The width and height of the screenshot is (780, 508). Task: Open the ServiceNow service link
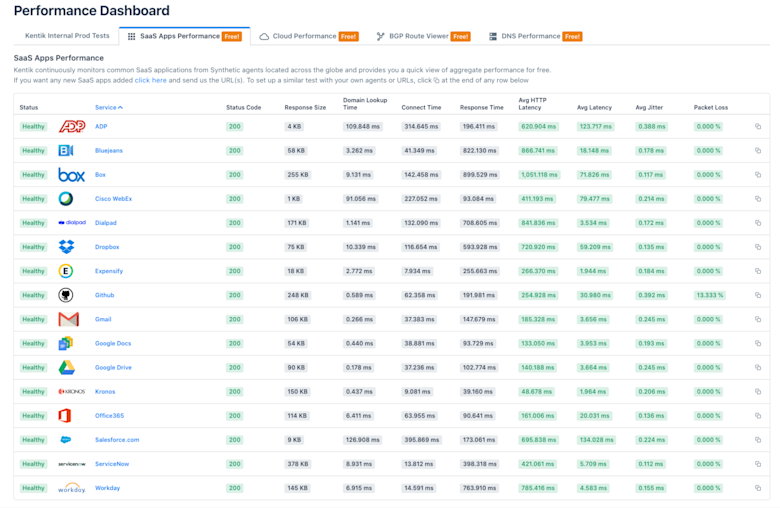[x=112, y=464]
